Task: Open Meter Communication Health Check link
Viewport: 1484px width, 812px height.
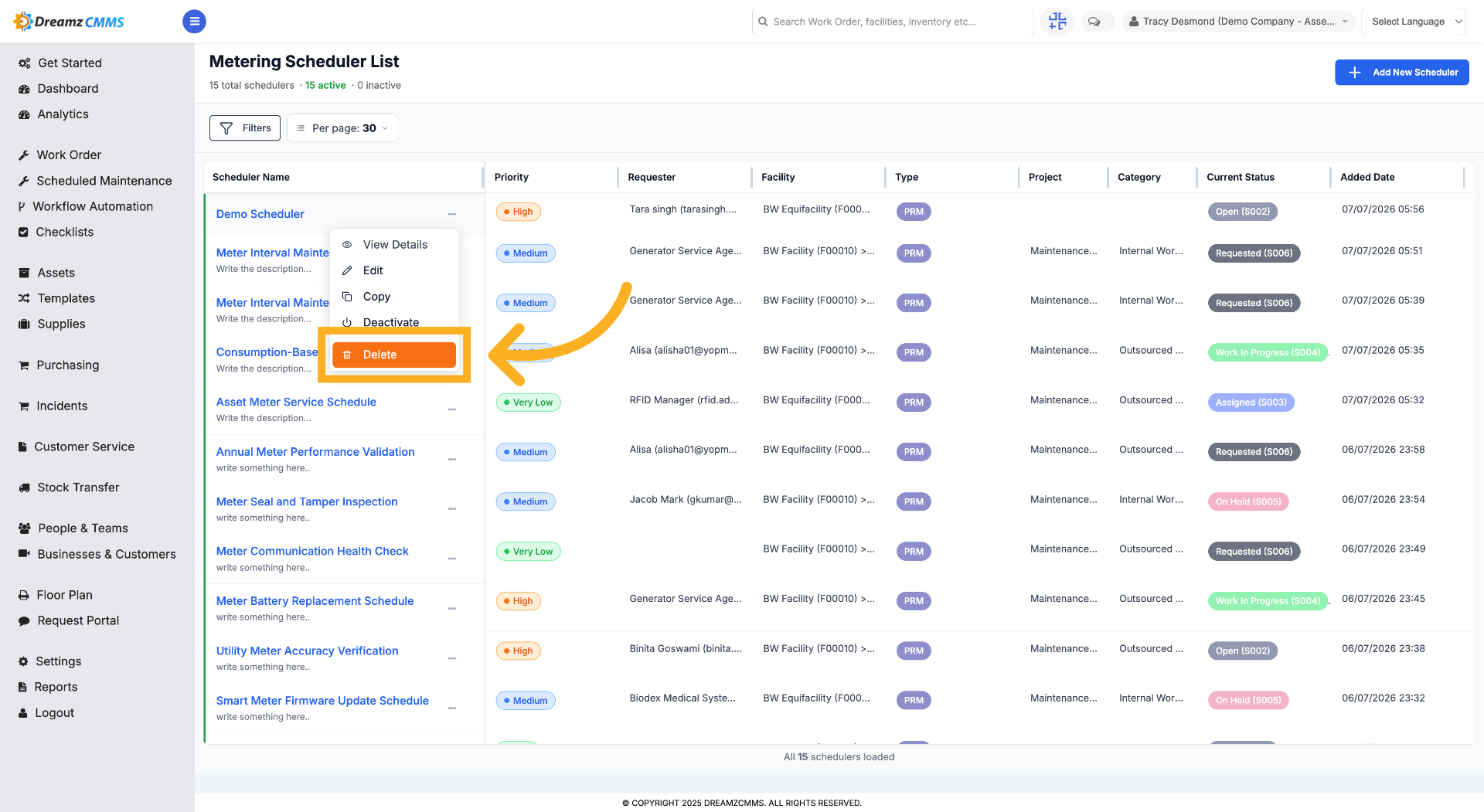Action: 312,552
